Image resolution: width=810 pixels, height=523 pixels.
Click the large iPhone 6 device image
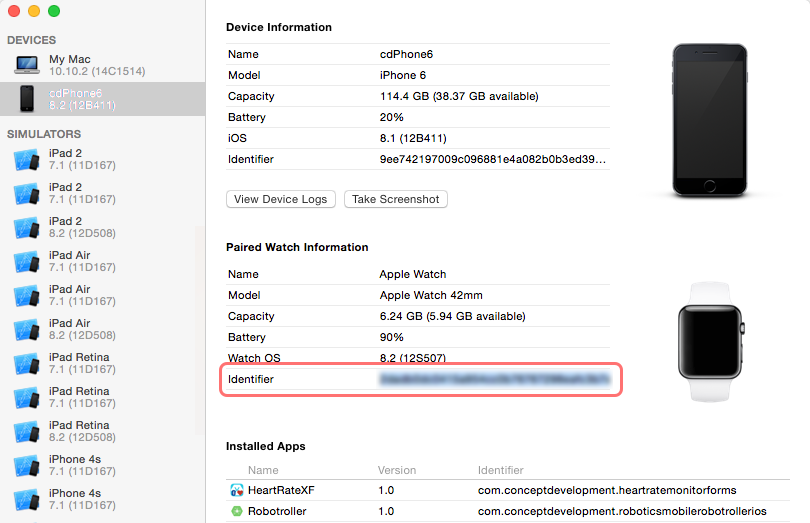click(x=710, y=120)
